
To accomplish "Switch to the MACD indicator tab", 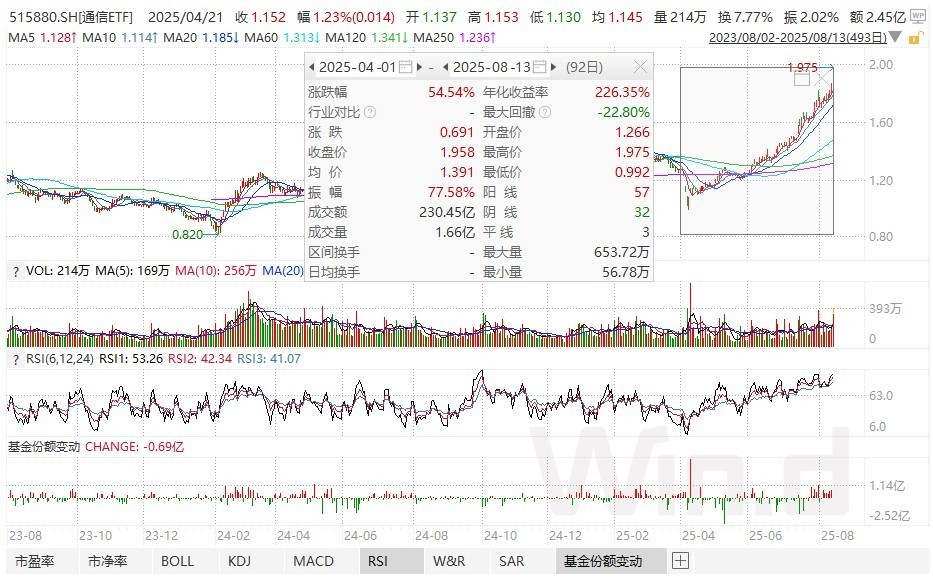I will coord(314,561).
